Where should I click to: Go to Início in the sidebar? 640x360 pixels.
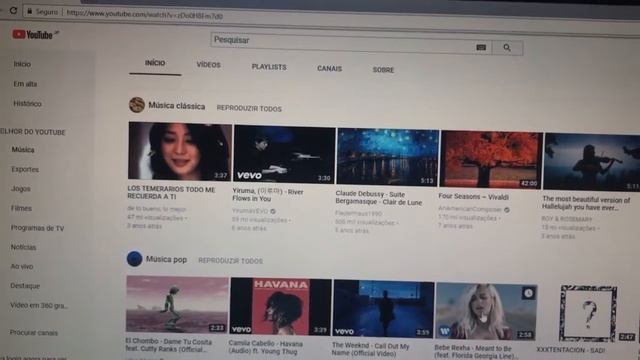pos(22,64)
